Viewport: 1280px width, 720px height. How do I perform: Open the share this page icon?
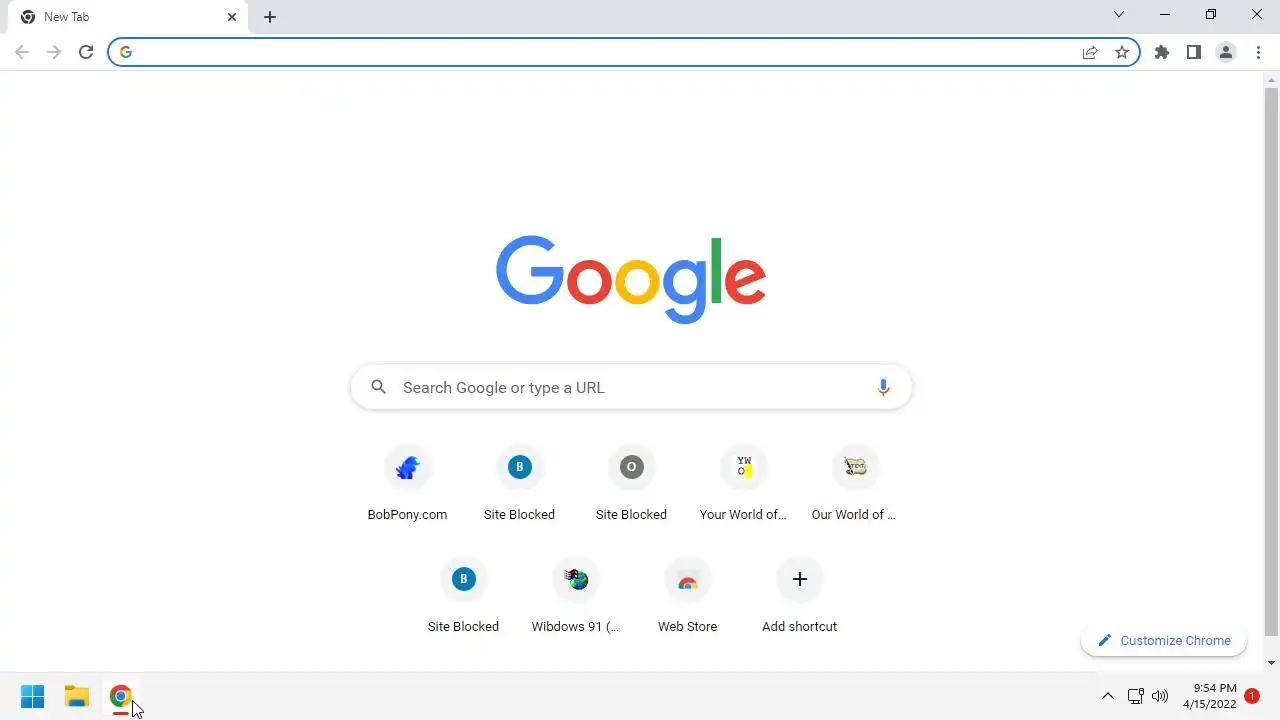click(1090, 52)
